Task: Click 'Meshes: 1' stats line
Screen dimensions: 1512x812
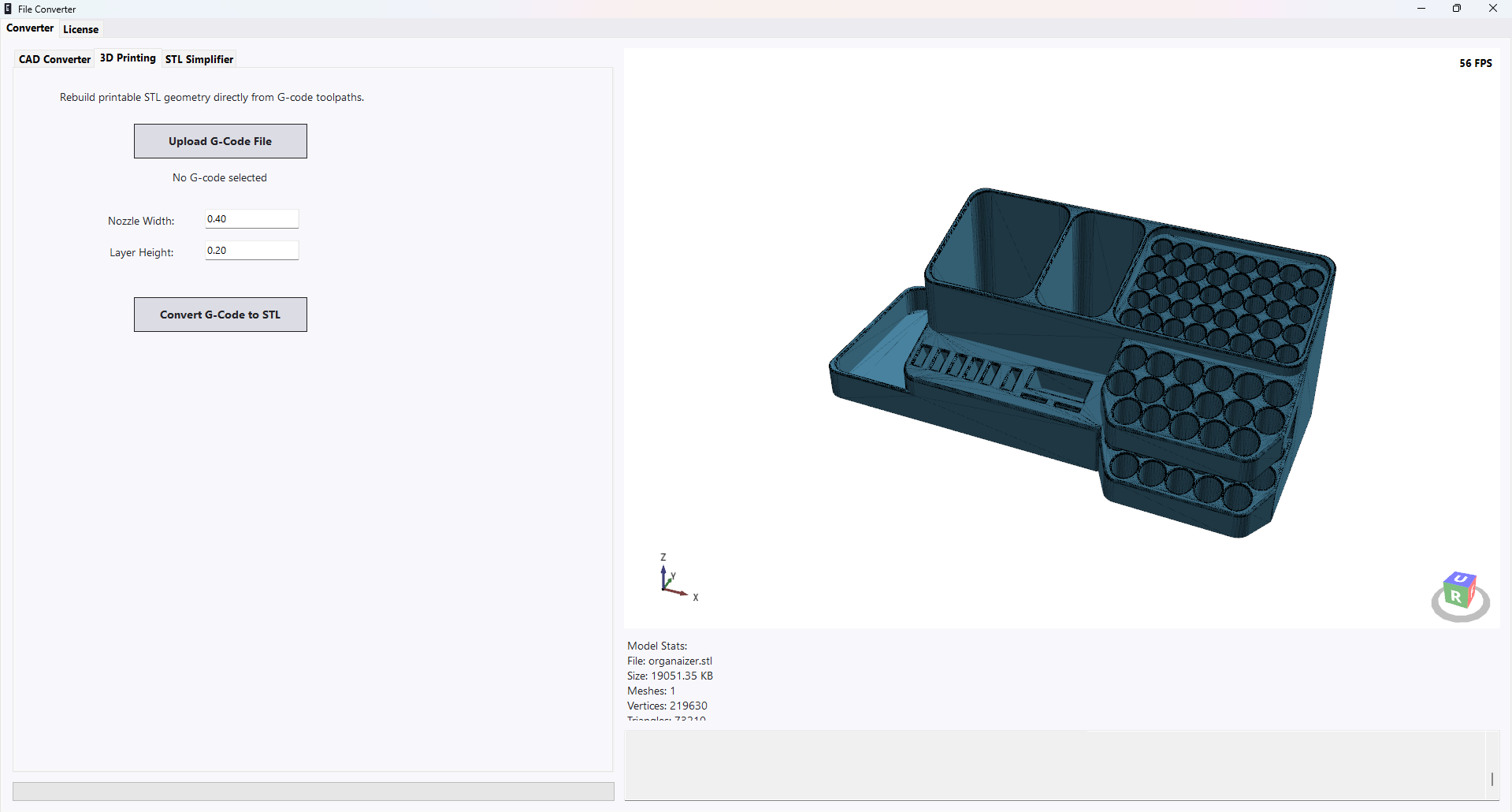Action: point(651,691)
